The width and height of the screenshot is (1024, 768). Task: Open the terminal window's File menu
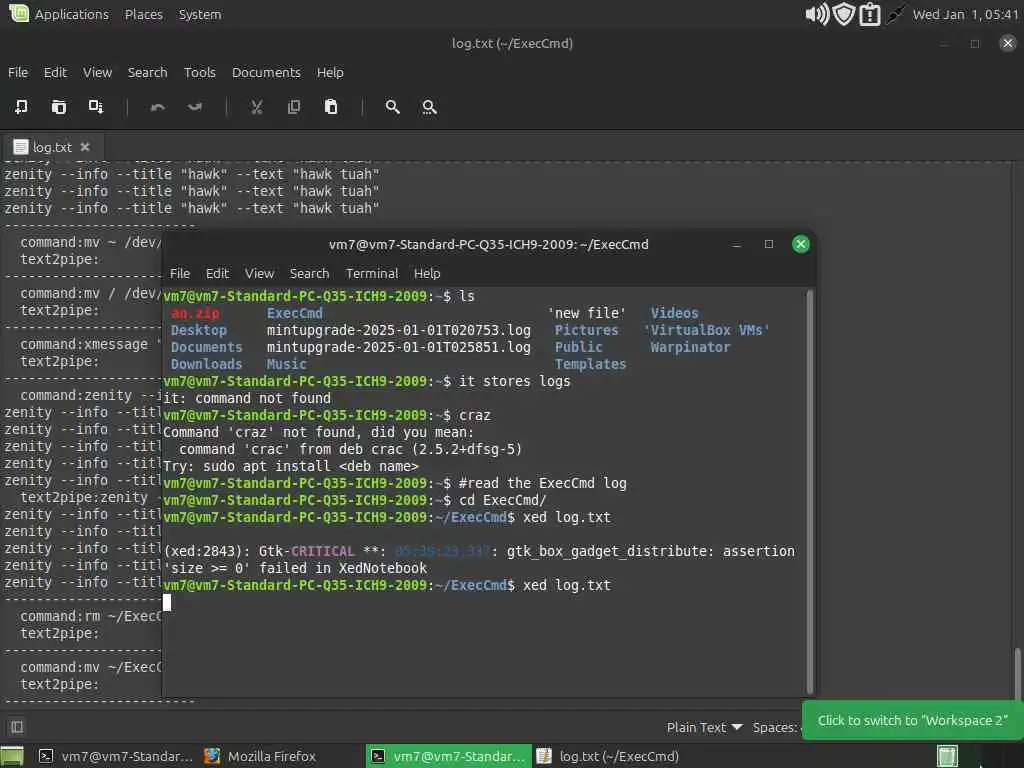coord(180,274)
